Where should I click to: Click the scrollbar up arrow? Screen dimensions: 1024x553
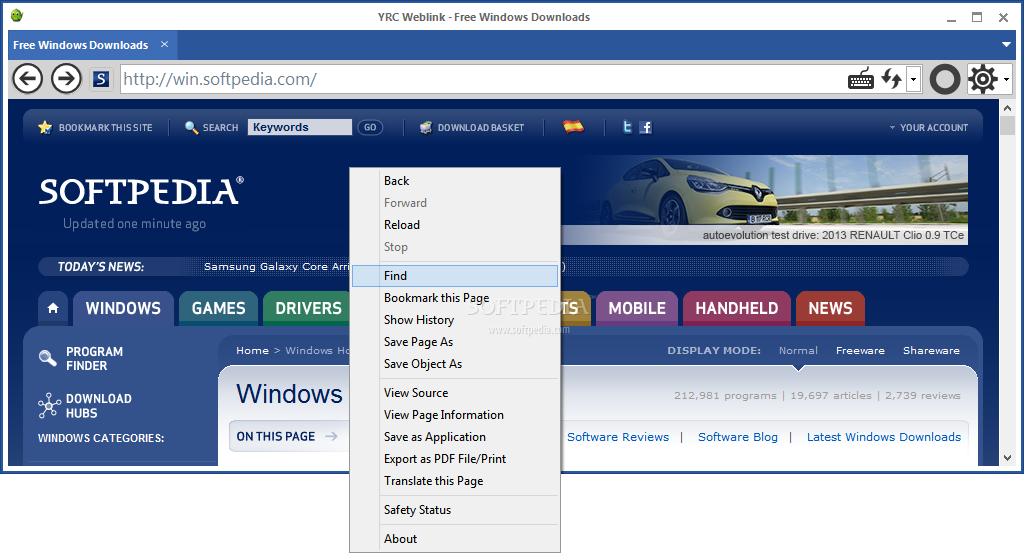pos(1007,108)
